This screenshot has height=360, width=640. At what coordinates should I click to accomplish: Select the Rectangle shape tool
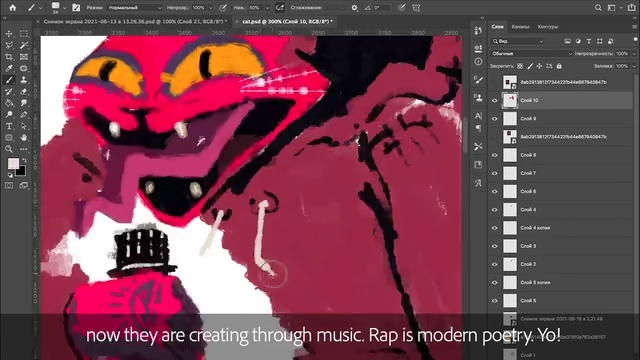coord(9,138)
